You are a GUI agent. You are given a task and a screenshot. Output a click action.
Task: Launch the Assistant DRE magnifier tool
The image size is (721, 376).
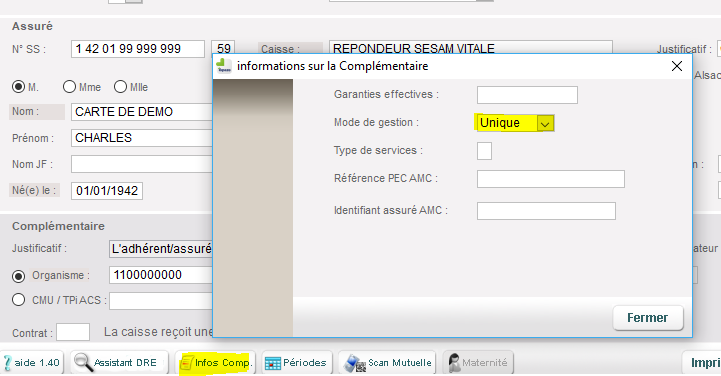83,362
